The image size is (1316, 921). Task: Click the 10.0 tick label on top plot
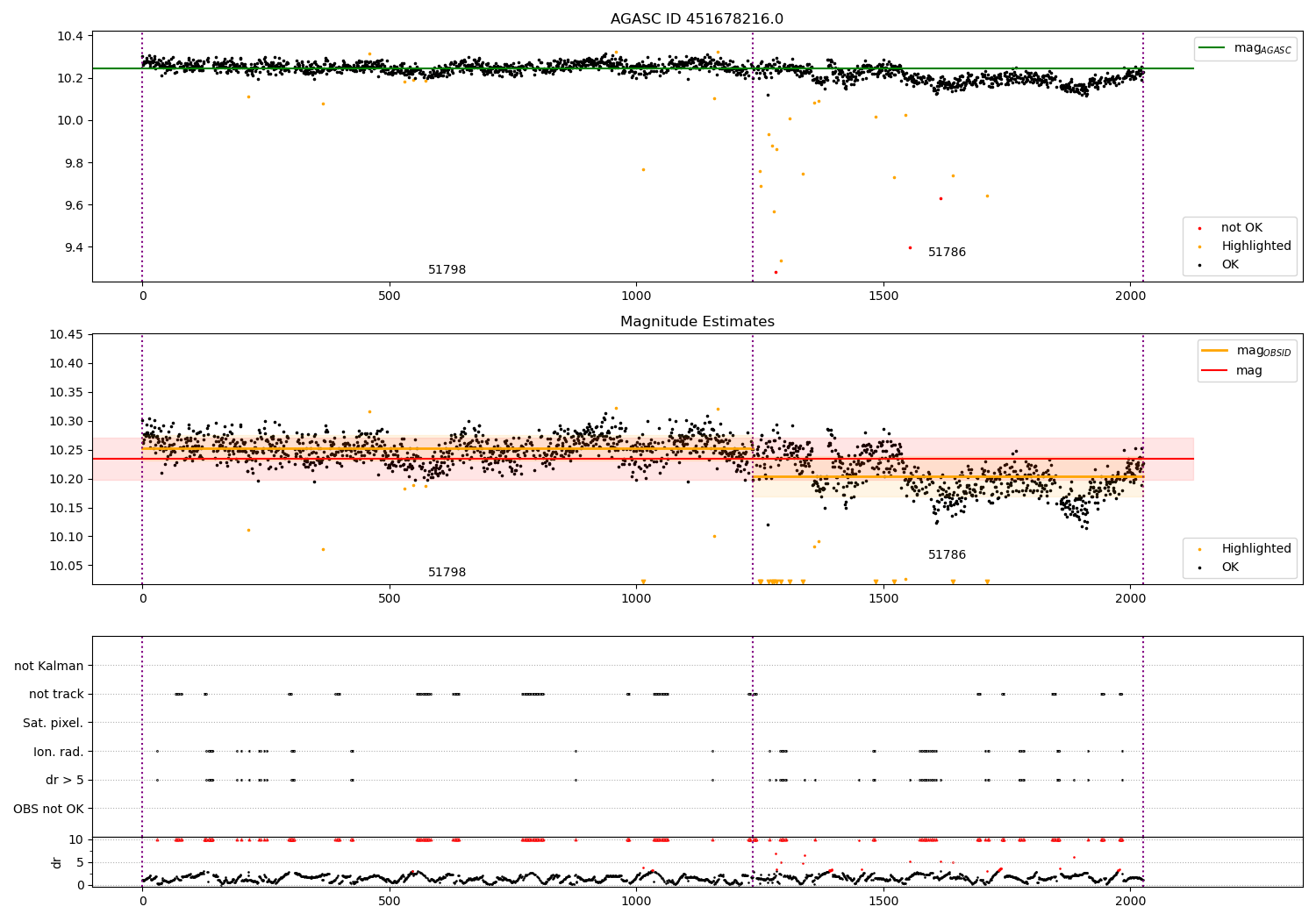pos(70,120)
